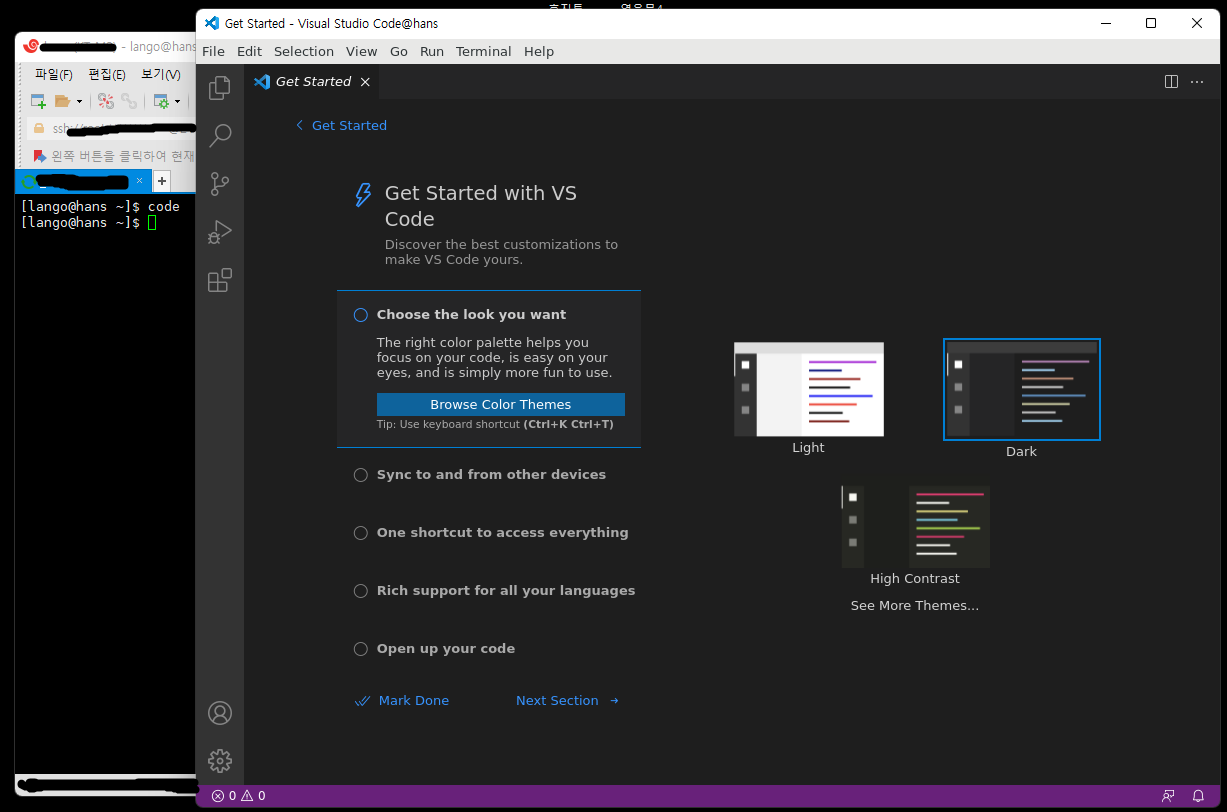Expand the Xshell Open folder dropdown arrow
The width and height of the screenshot is (1227, 812).
pos(79,101)
